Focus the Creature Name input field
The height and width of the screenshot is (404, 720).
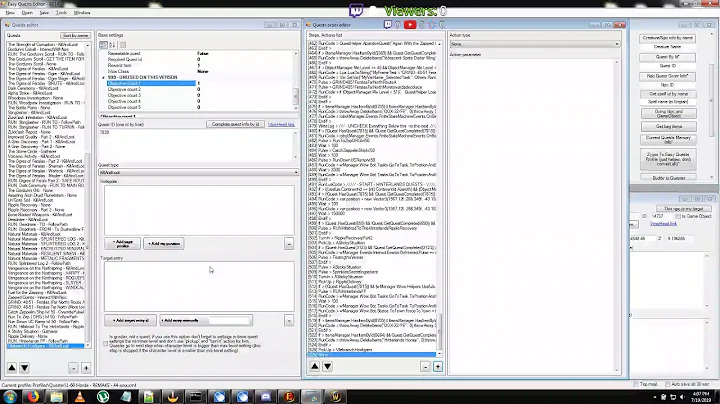click(x=668, y=47)
